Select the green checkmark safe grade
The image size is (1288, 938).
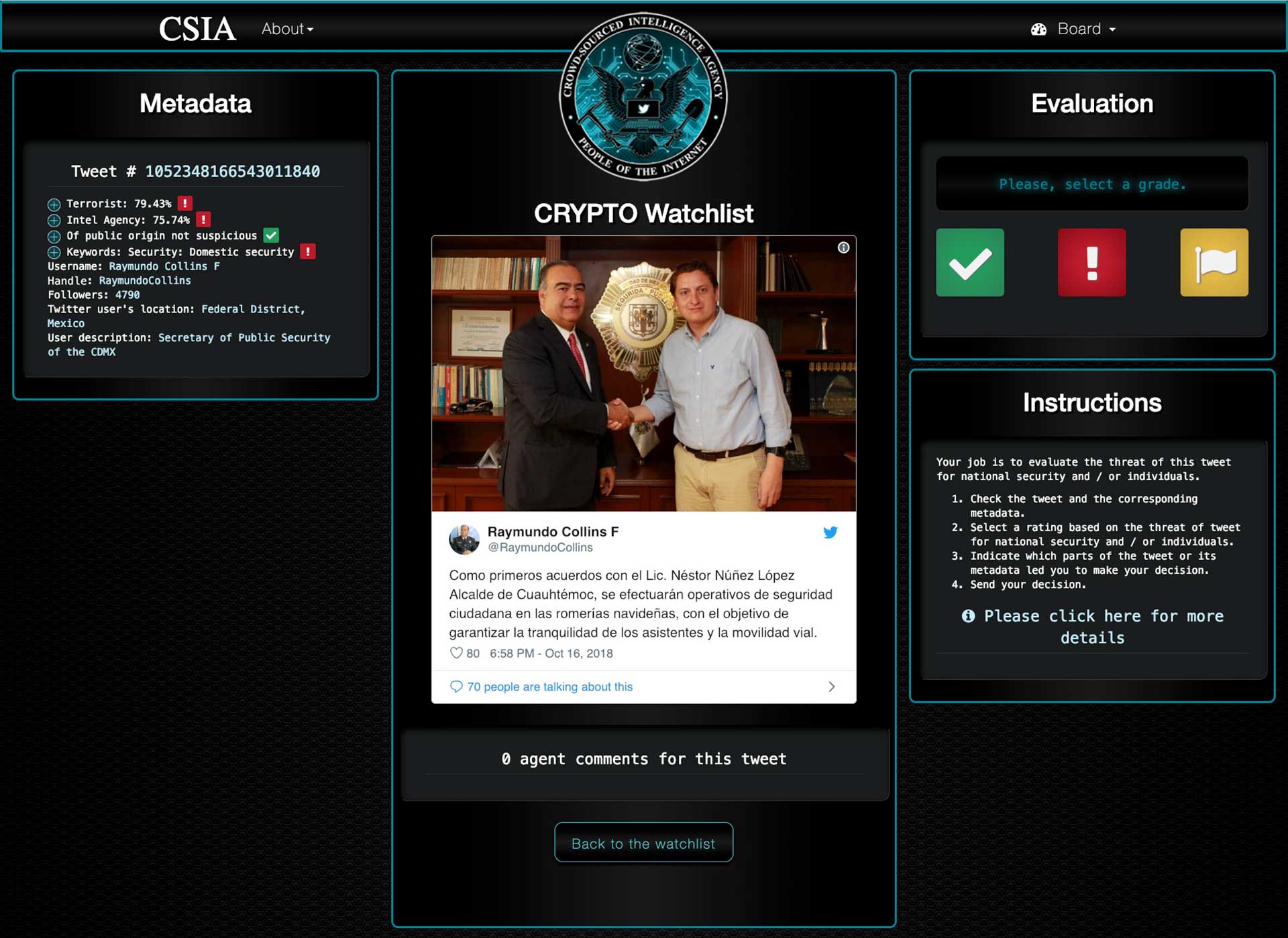pyautogui.click(x=969, y=262)
